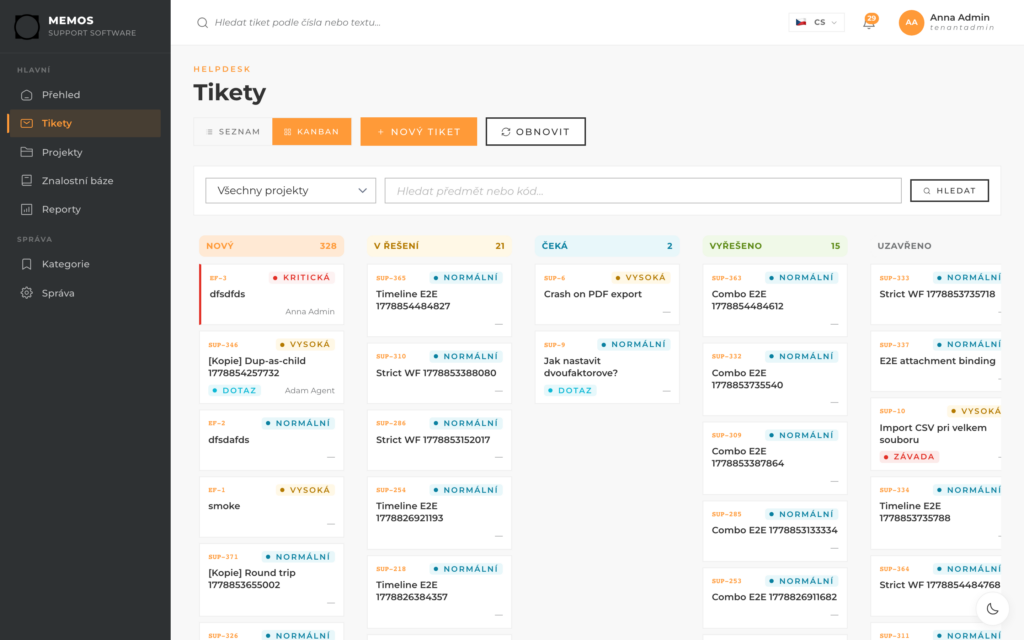Open Znalostní báze in sidebar
Screen dimensions: 1024x640
(x=85, y=181)
